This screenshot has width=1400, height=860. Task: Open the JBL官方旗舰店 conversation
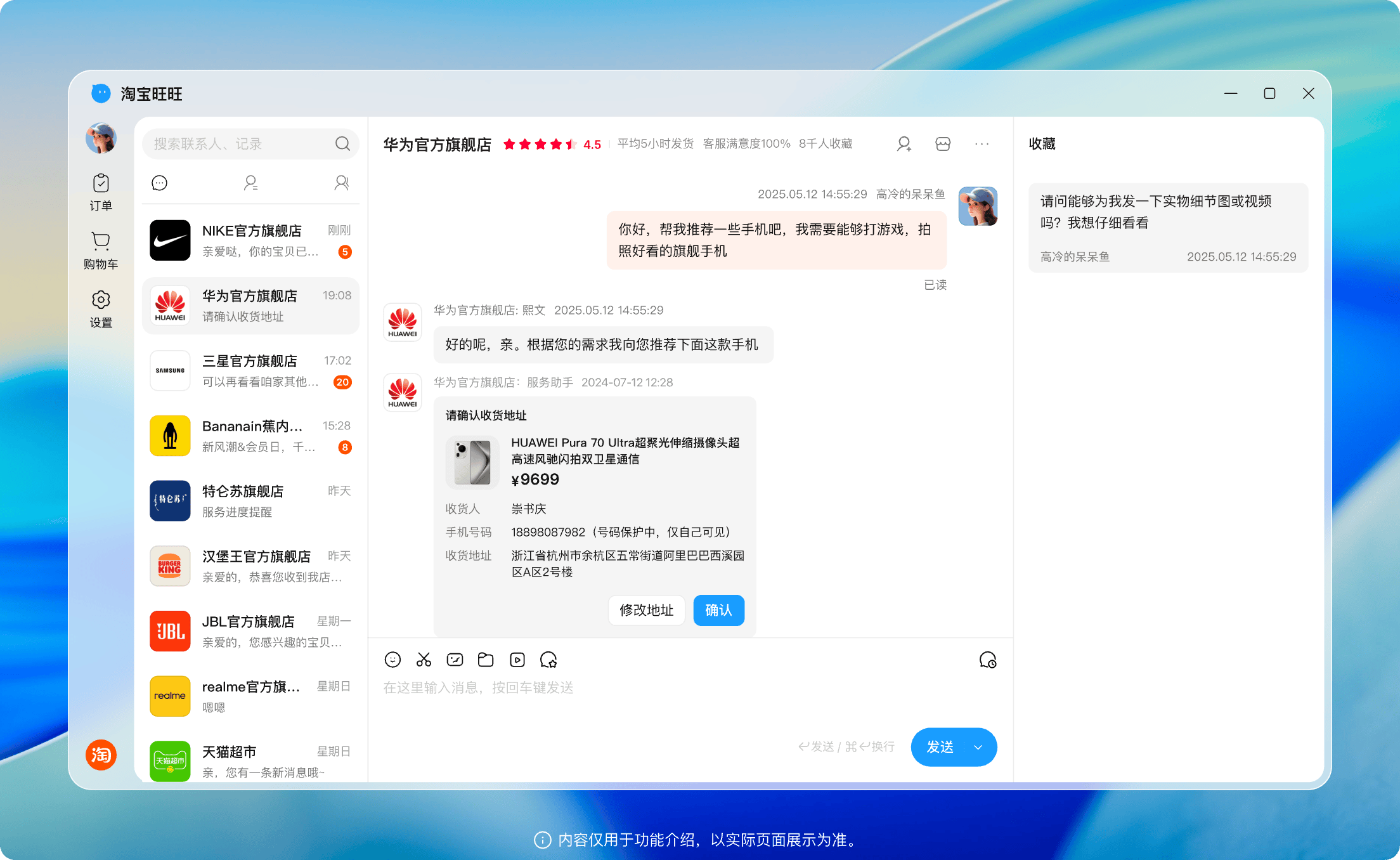(x=250, y=631)
